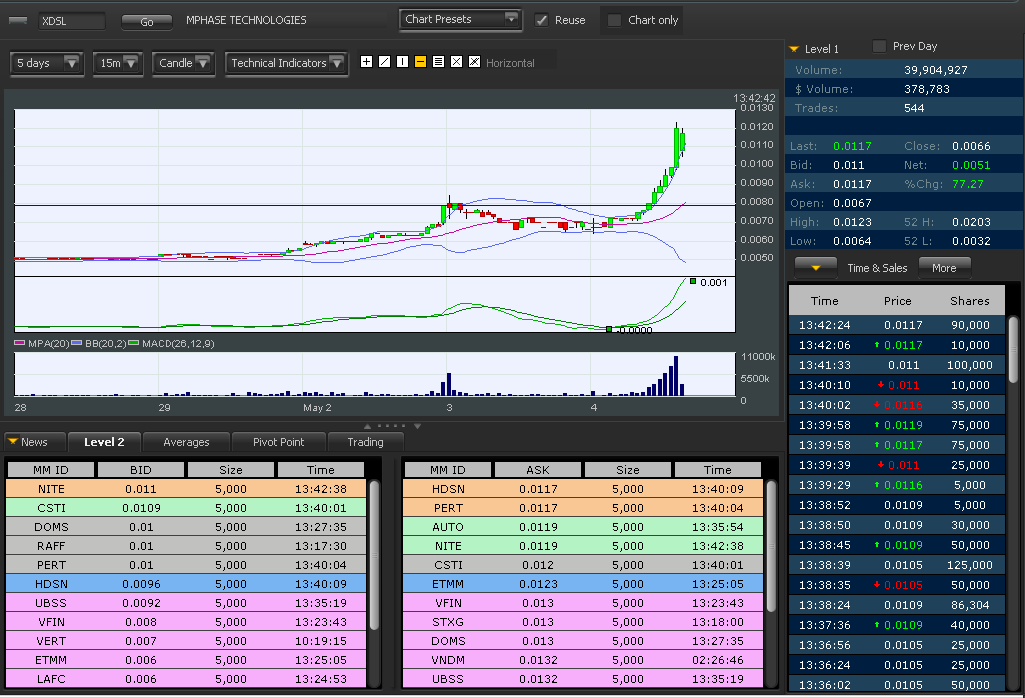This screenshot has height=698, width=1025.
Task: Select the vertical line drawing tool
Action: 402,62
